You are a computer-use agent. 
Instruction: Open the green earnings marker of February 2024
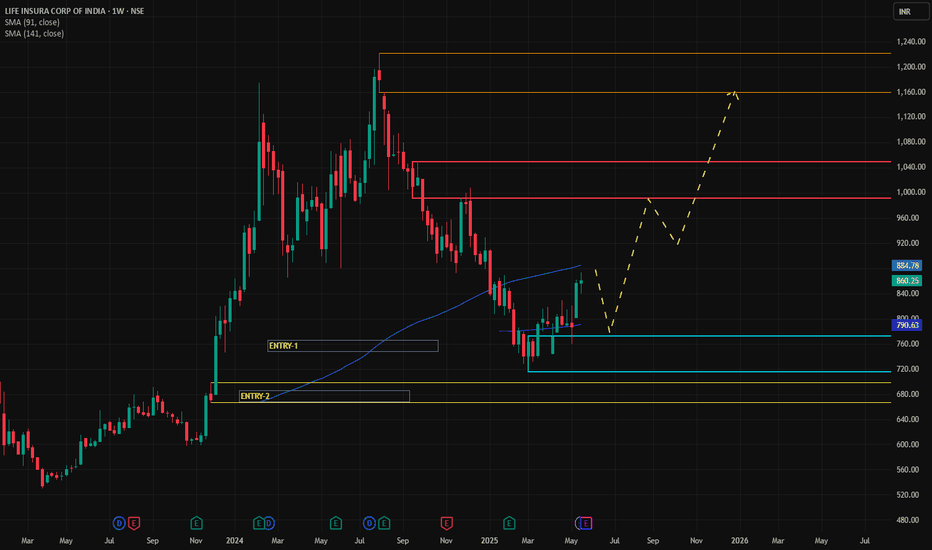(258, 523)
